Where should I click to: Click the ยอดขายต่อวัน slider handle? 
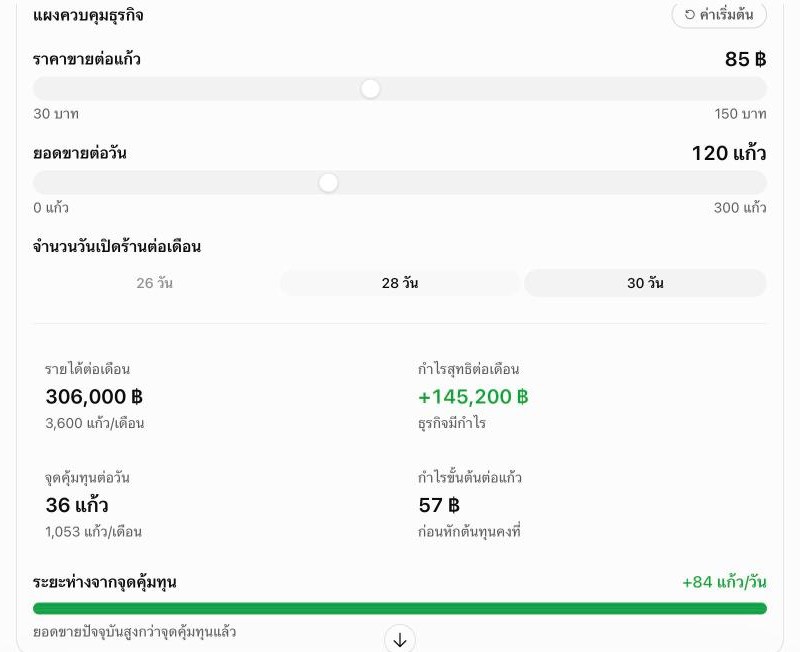click(x=328, y=183)
